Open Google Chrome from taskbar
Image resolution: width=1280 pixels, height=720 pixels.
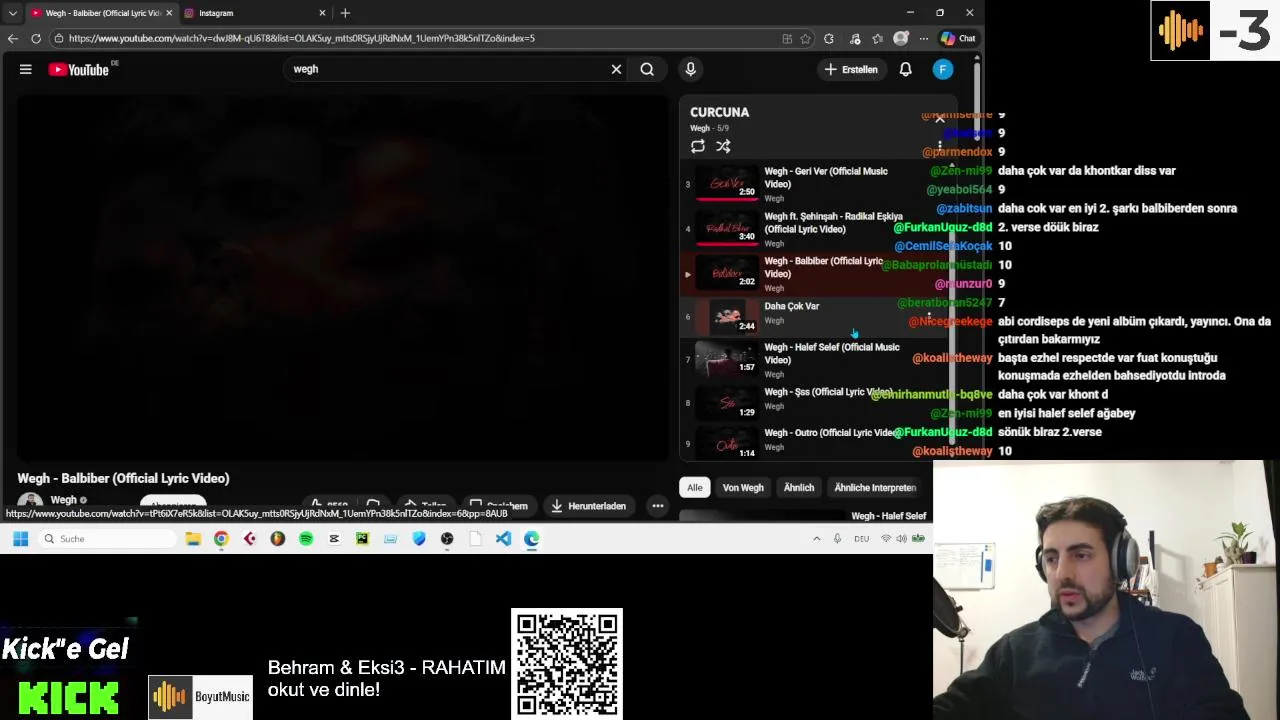pos(221,539)
